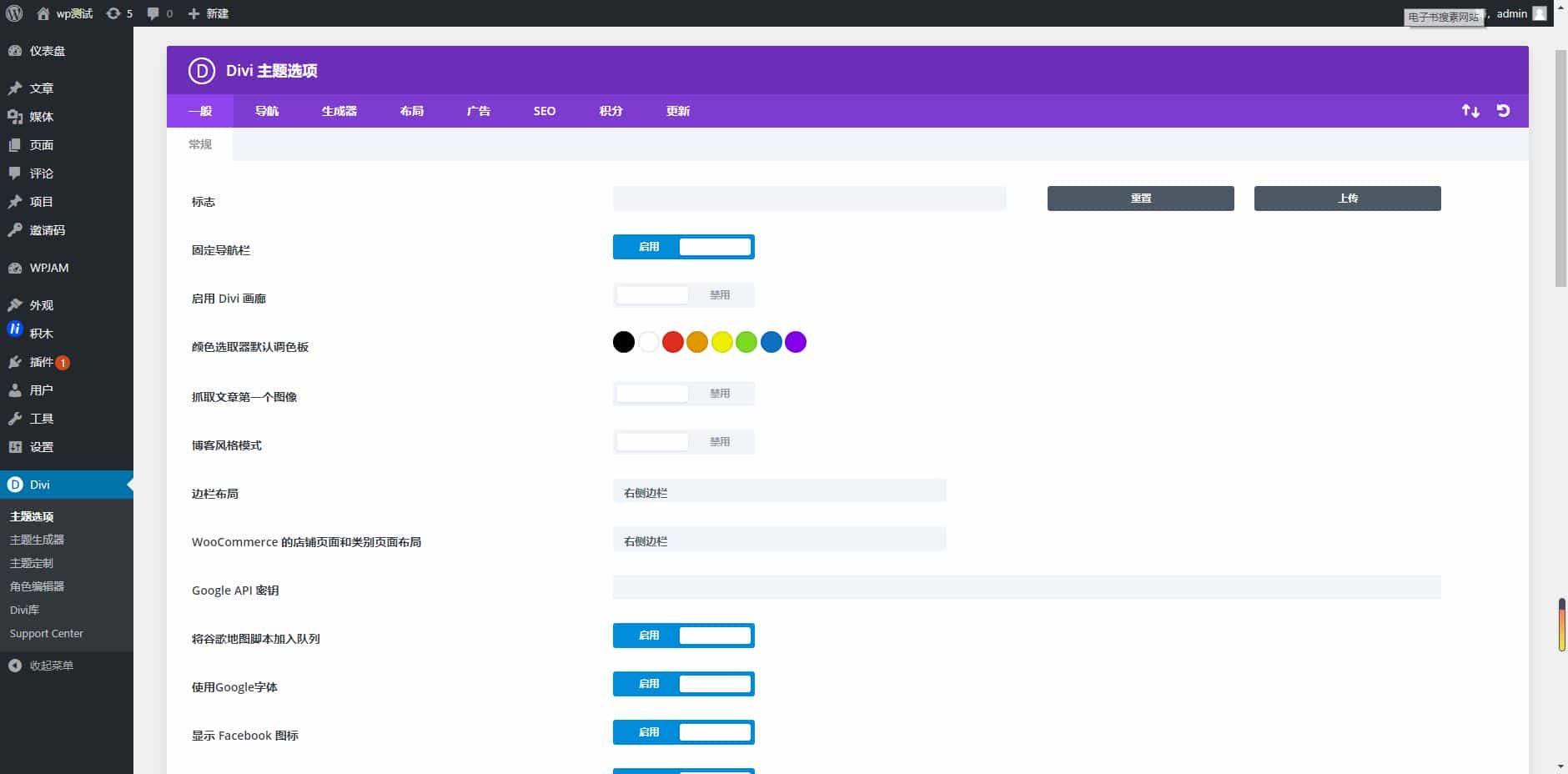The height and width of the screenshot is (774, 1568).
Task: Open 插件 plugins section
Action: coord(67,362)
